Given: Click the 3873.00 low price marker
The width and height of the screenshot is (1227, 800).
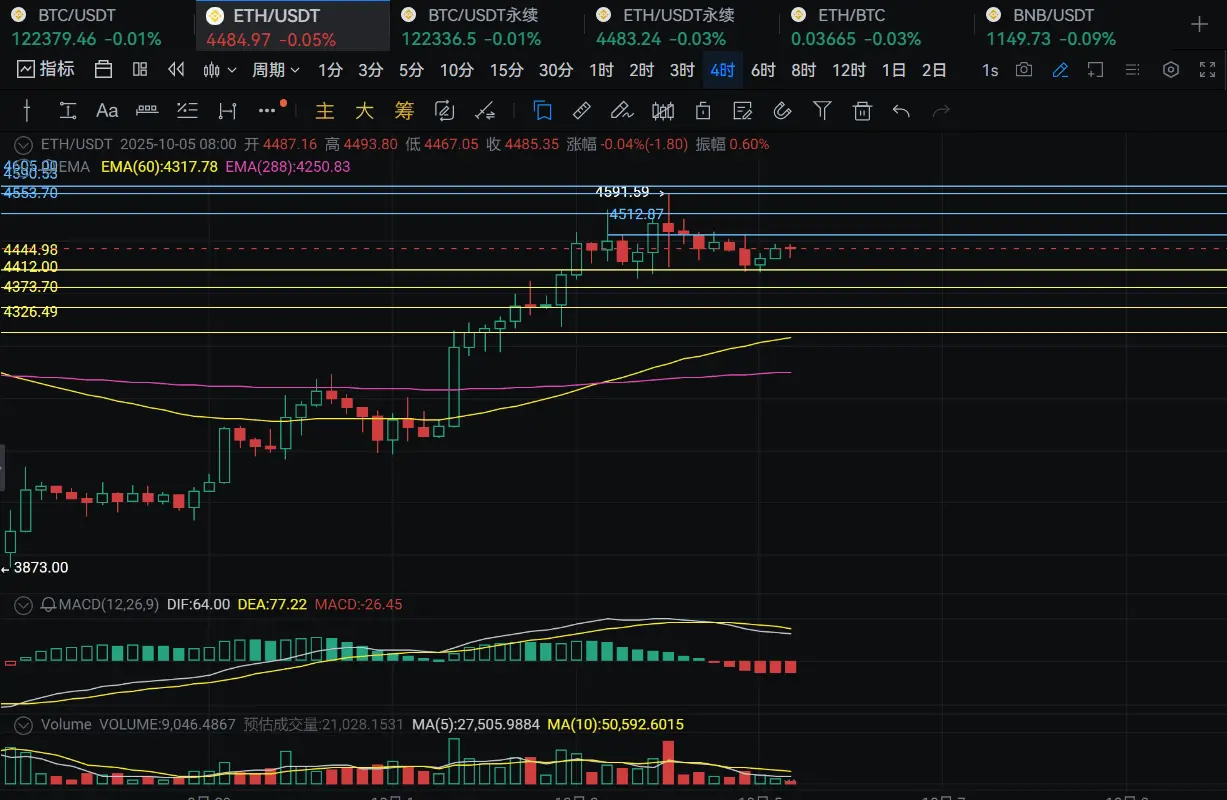Looking at the screenshot, I should (x=41, y=567).
